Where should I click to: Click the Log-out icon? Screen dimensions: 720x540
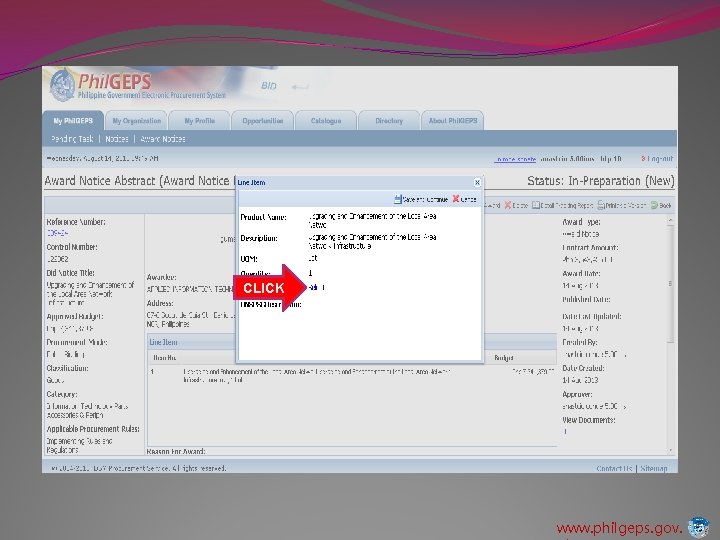[x=643, y=158]
